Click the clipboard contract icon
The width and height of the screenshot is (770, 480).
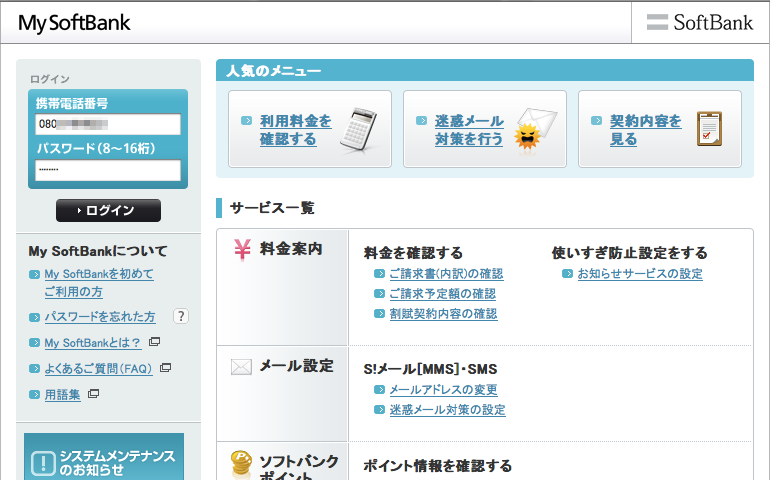[710, 129]
